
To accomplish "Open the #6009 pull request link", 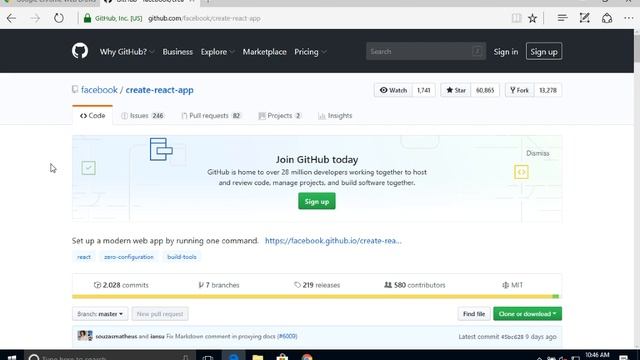I will (x=287, y=336).
